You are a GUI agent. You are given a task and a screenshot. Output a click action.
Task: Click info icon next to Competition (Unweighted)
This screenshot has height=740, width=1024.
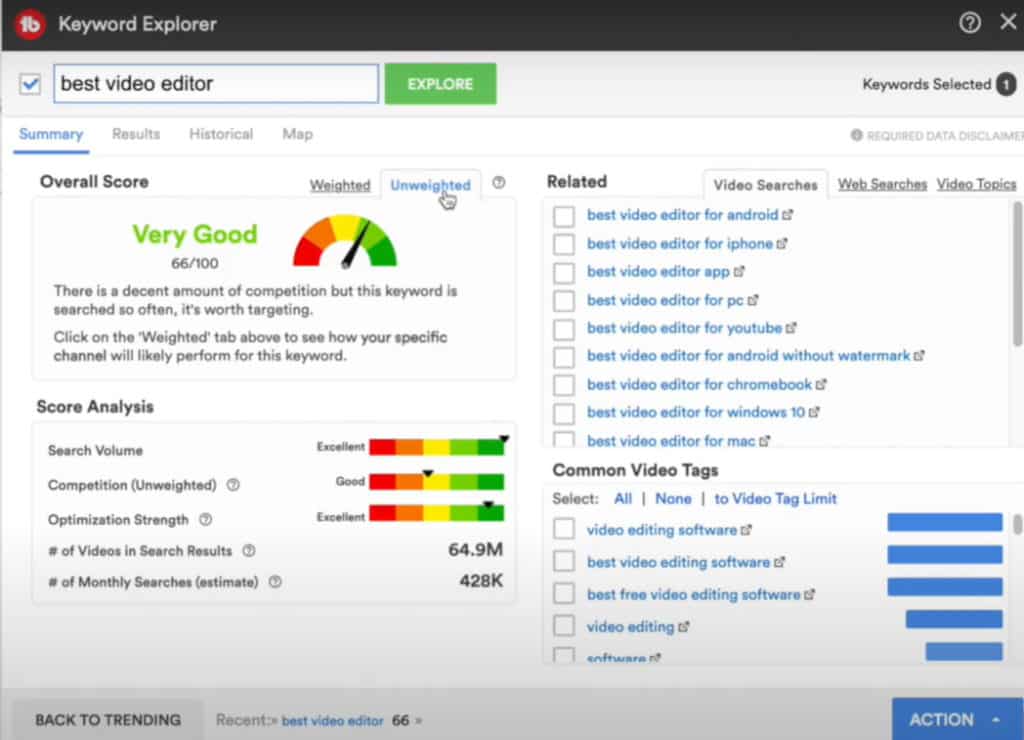233,485
